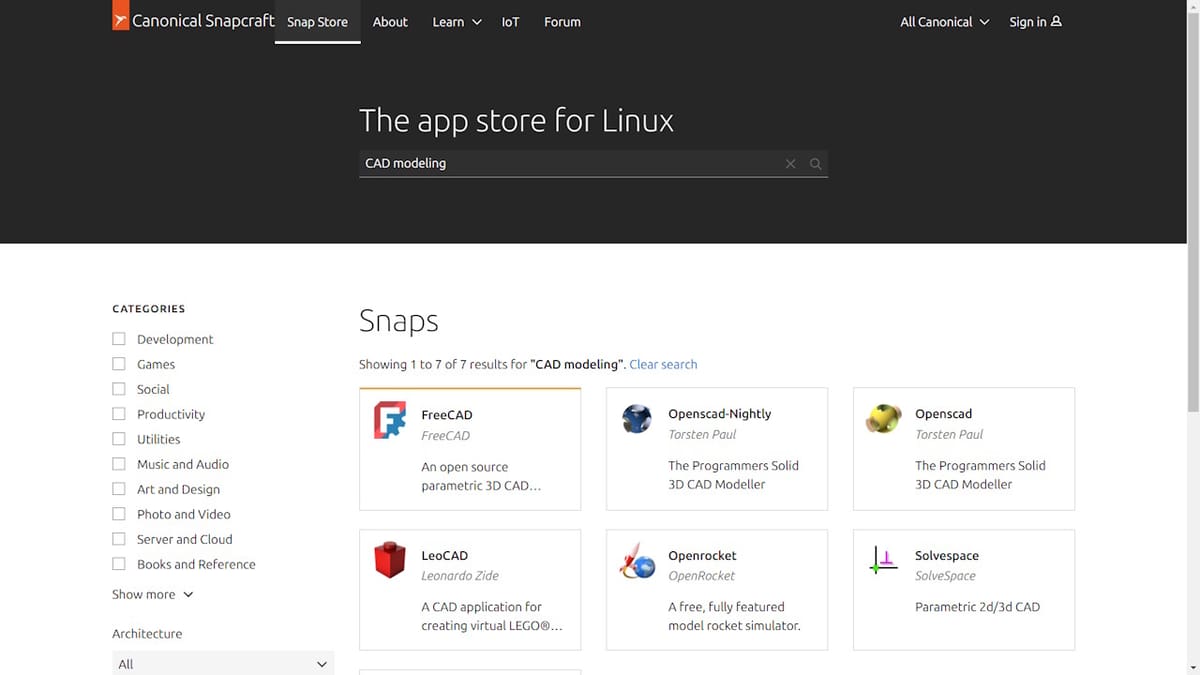Click the Solvespace axes icon
This screenshot has width=1200, height=675.
883,561
